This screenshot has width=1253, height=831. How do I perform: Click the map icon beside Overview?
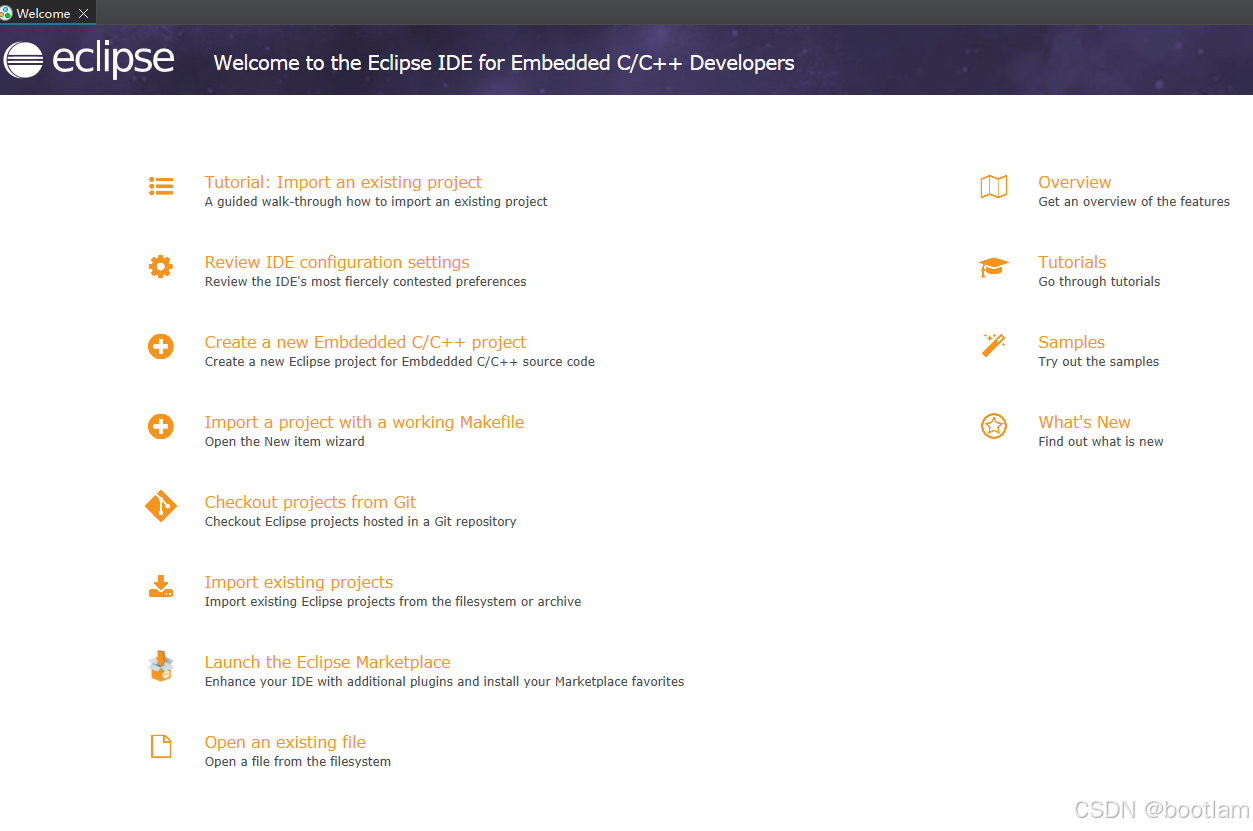994,186
